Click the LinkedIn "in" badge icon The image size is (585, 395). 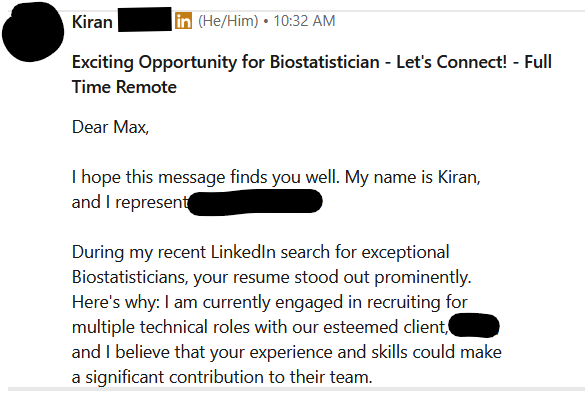point(183,21)
